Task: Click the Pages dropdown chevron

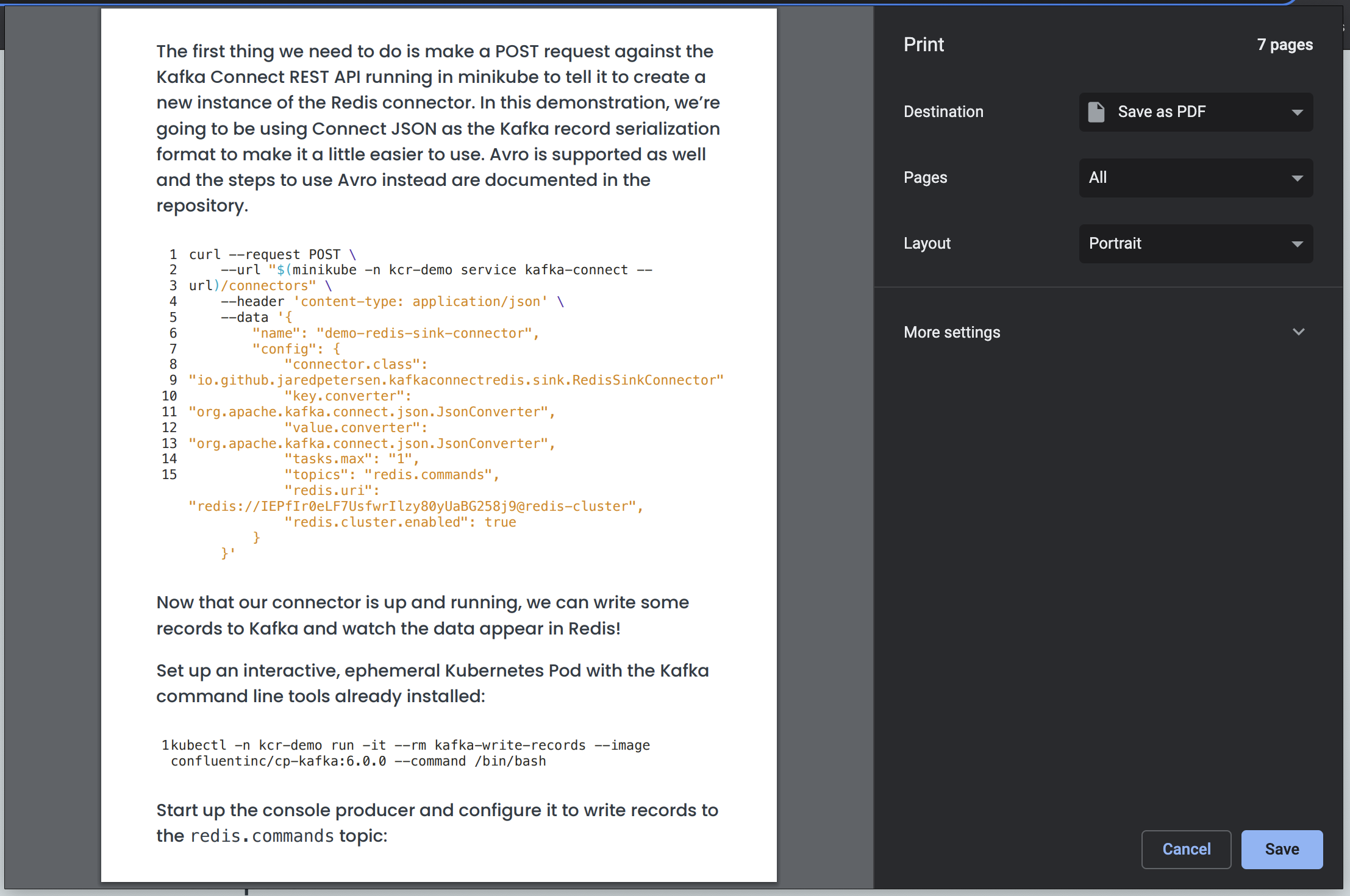Action: [x=1296, y=178]
